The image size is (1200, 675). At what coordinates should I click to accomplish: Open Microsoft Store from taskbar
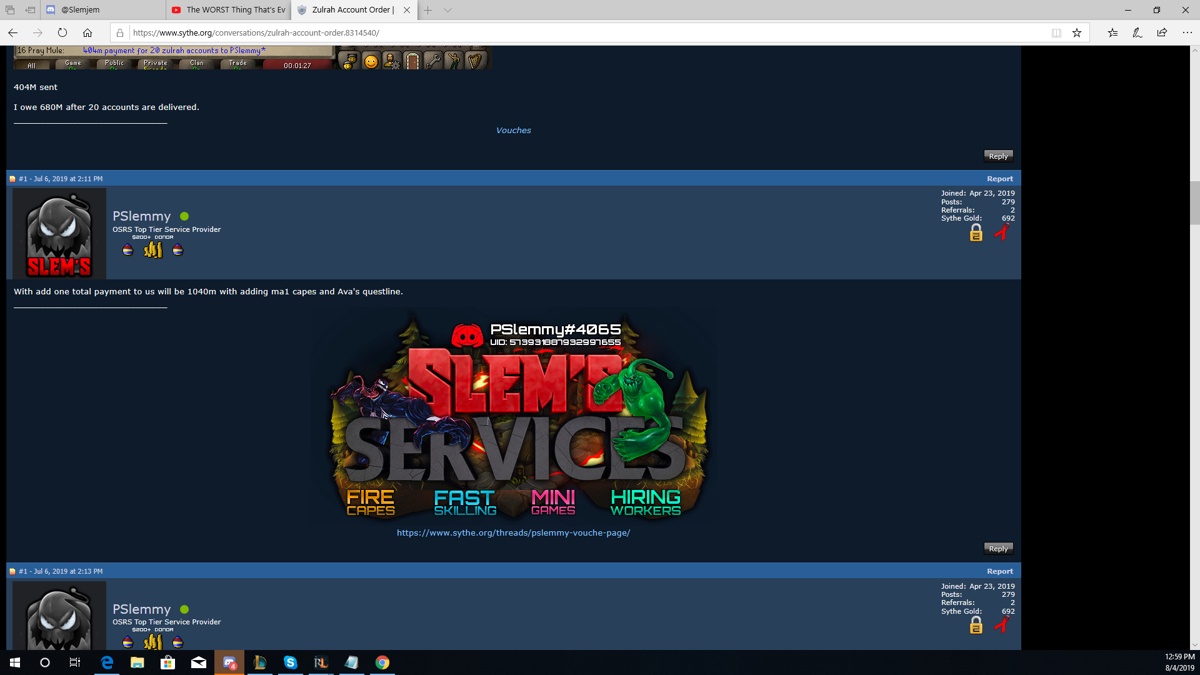(x=168, y=662)
